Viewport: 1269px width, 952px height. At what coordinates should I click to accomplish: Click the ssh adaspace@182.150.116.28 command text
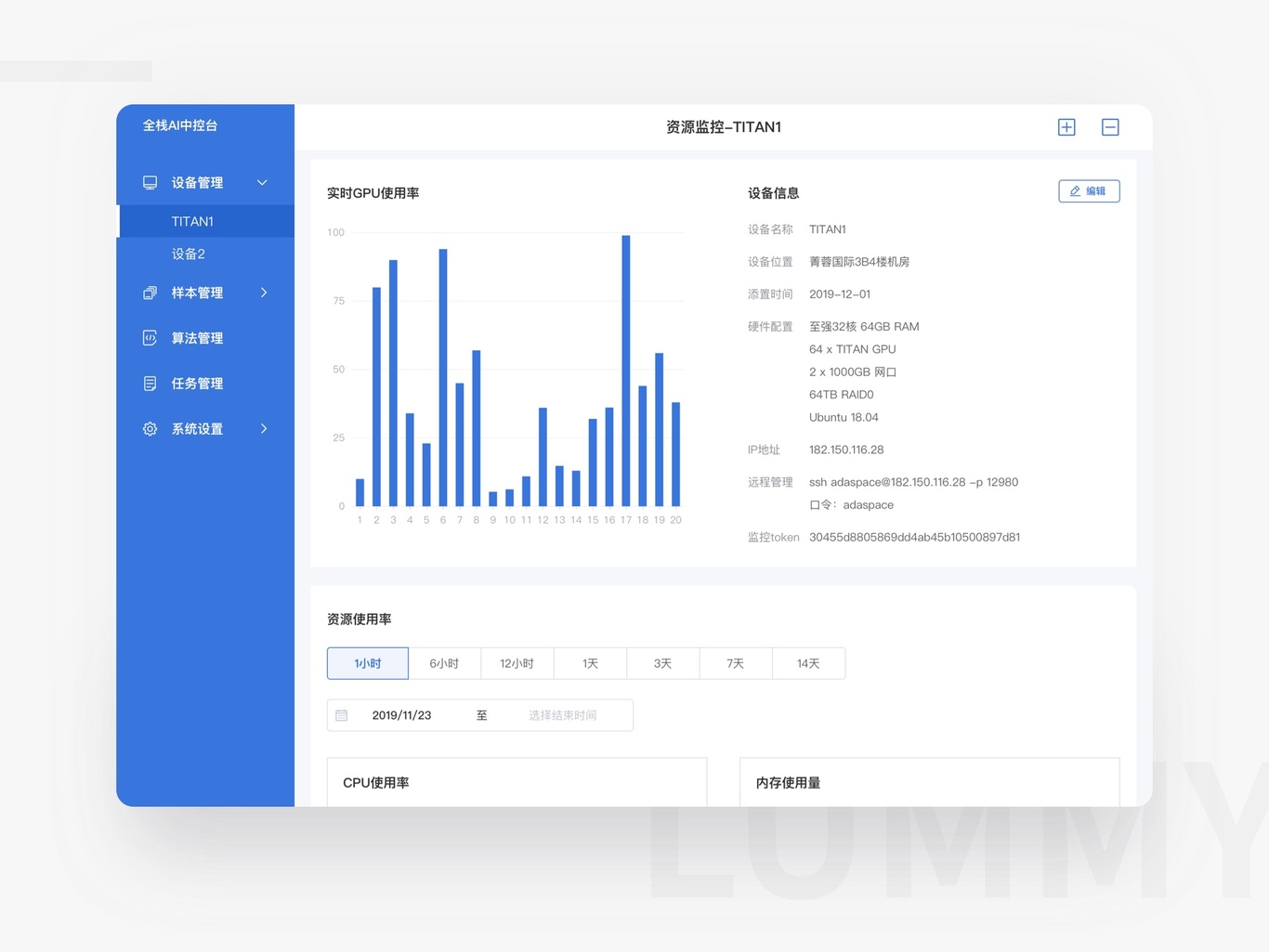(x=913, y=482)
